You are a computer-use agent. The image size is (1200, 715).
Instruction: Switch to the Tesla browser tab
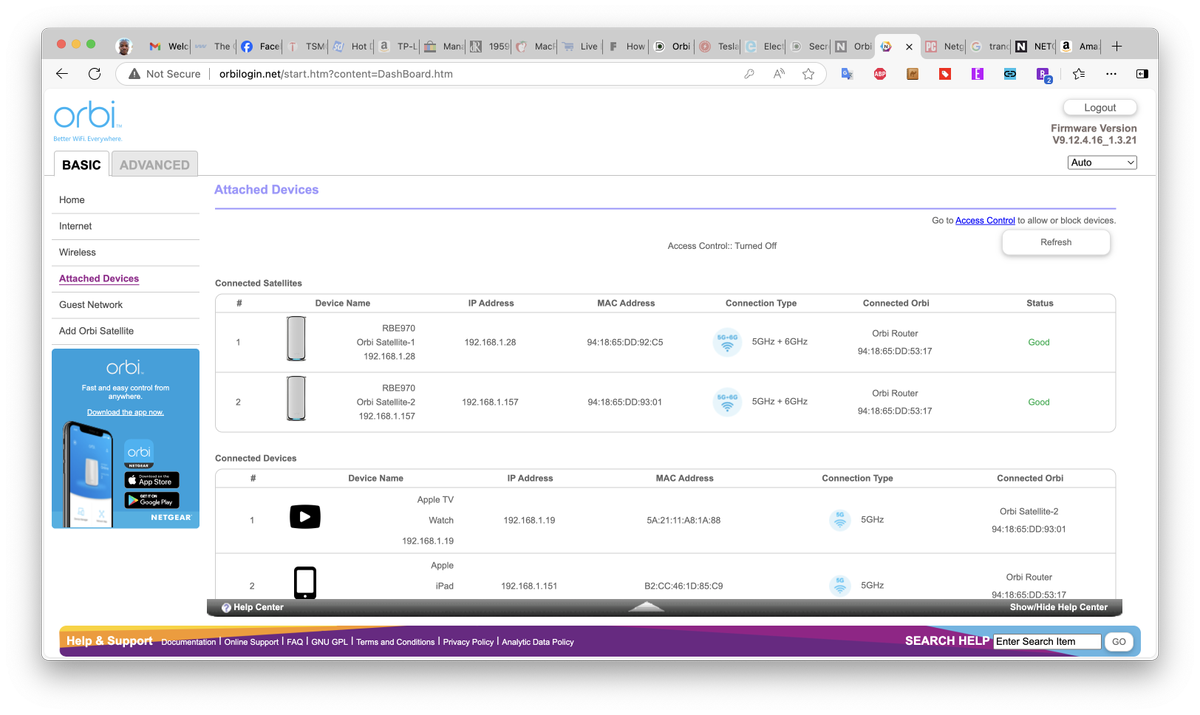pyautogui.click(x=719, y=46)
